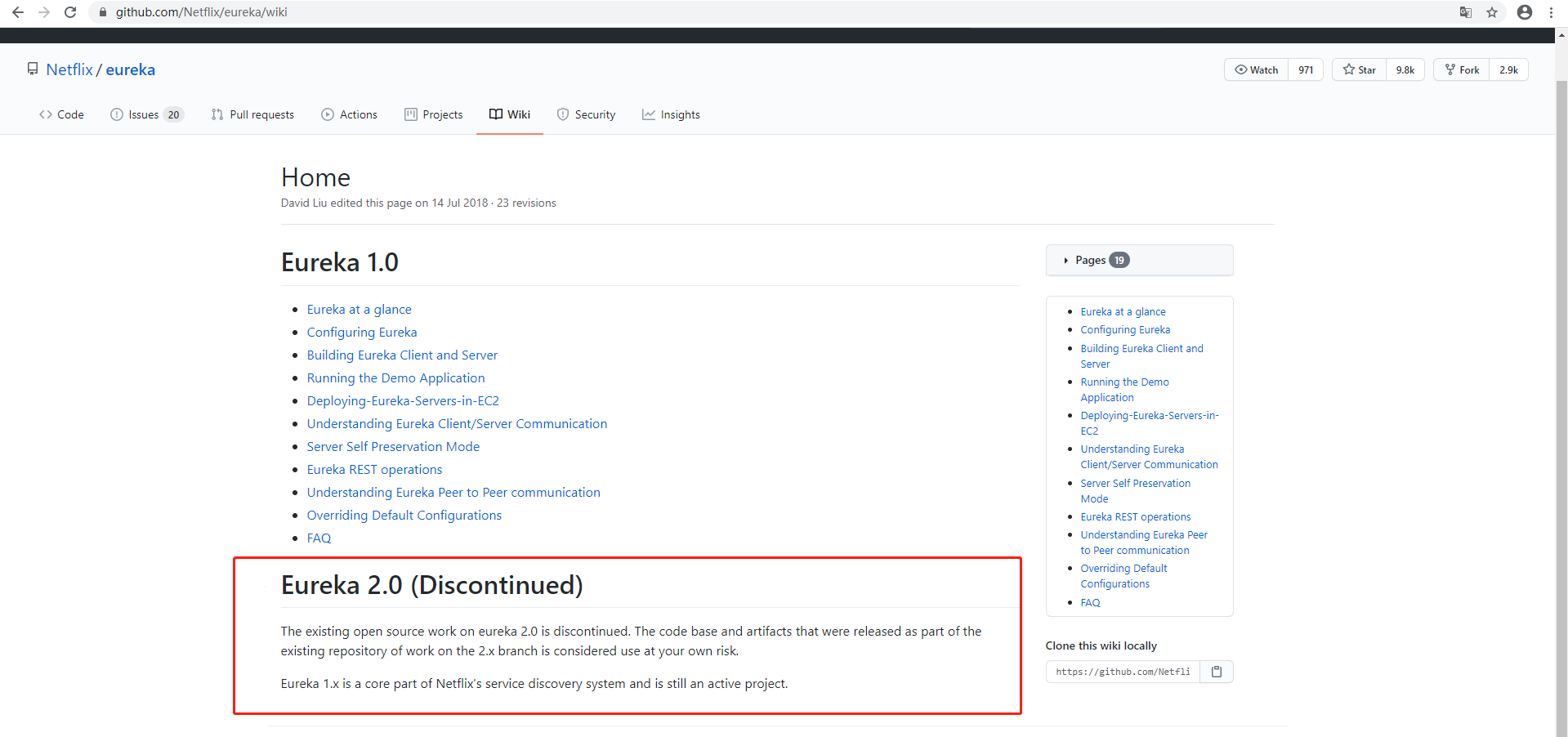Click the browser back arrow icon
Image resolution: width=1568 pixels, height=737 pixels.
point(17,12)
